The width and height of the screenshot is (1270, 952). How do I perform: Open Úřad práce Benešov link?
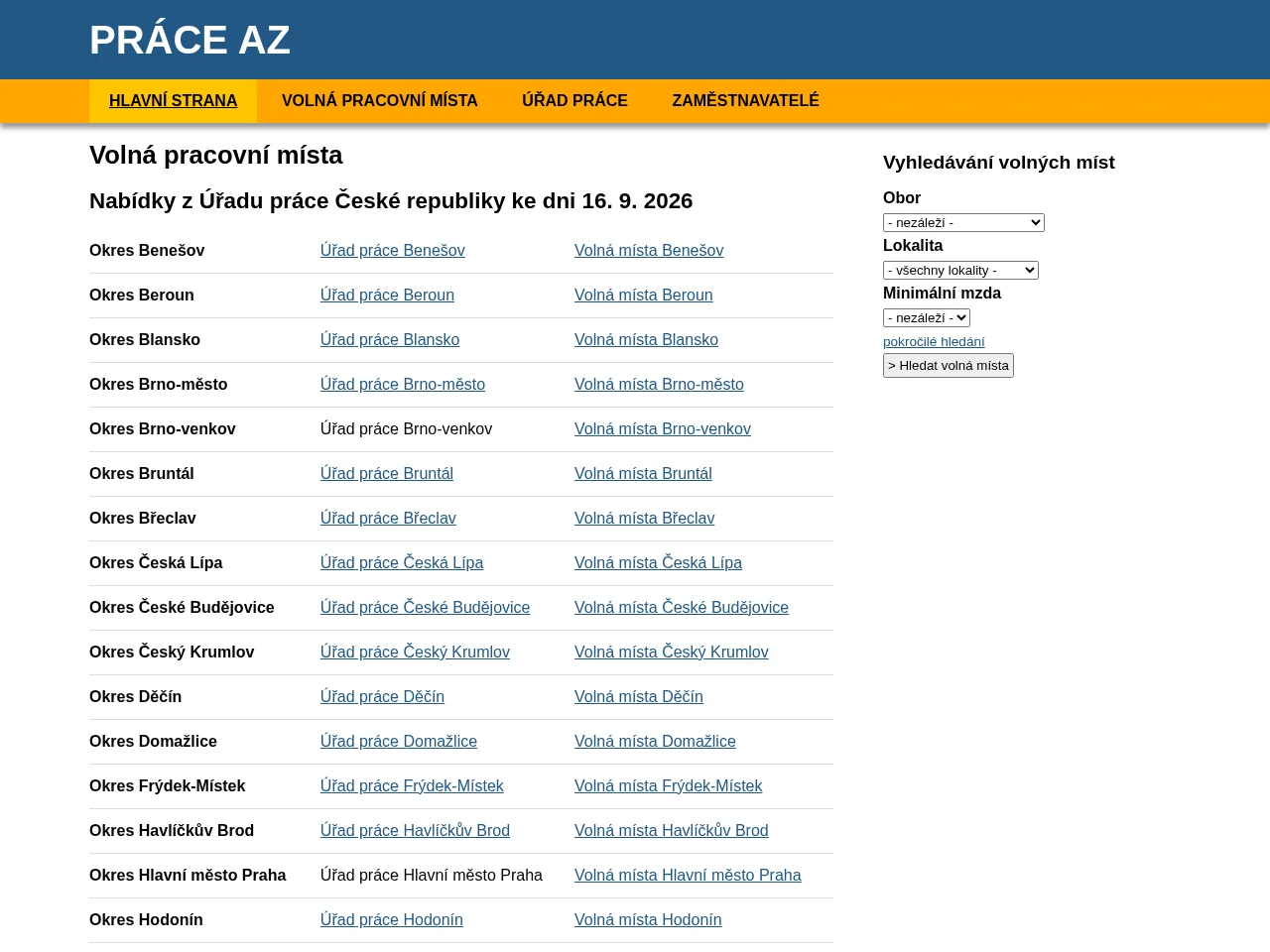[x=393, y=251]
